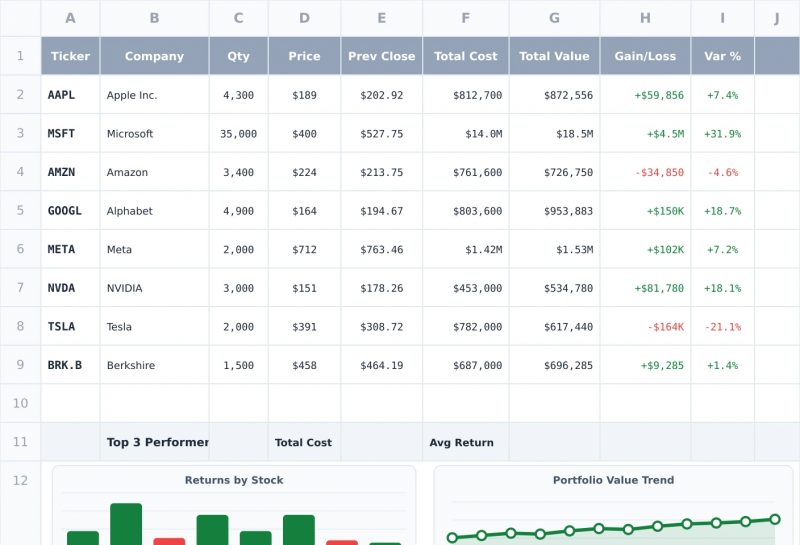Select the AAPL ticker cell

[70, 95]
